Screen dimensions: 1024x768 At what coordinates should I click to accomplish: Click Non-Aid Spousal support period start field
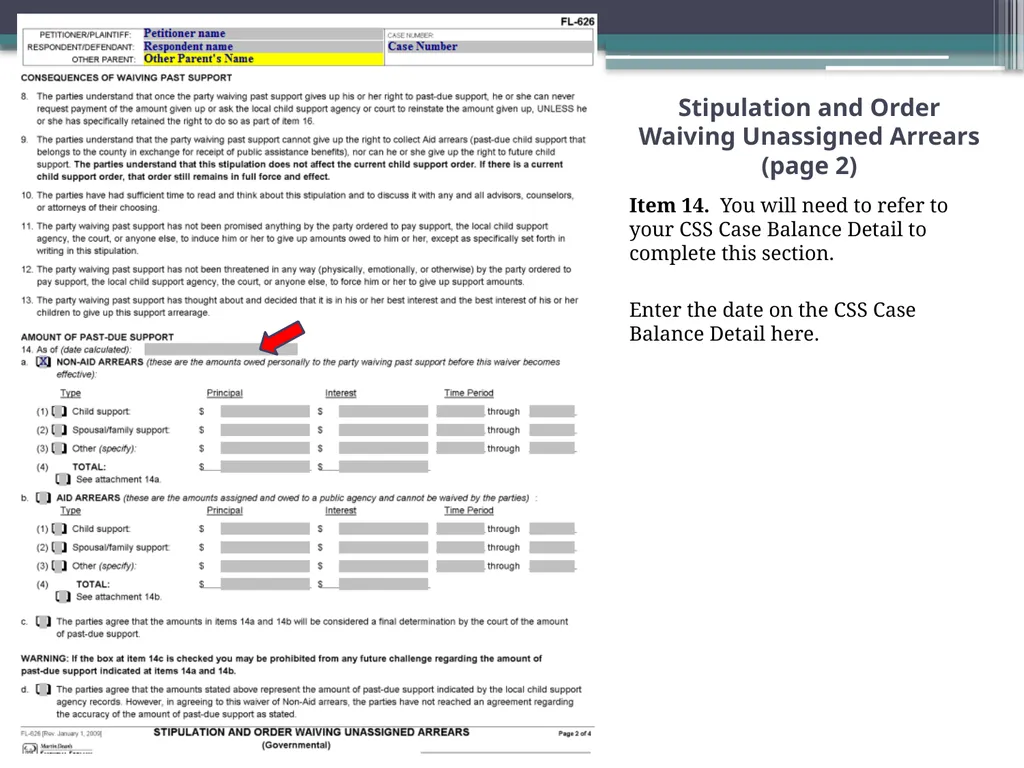[x=460, y=430]
